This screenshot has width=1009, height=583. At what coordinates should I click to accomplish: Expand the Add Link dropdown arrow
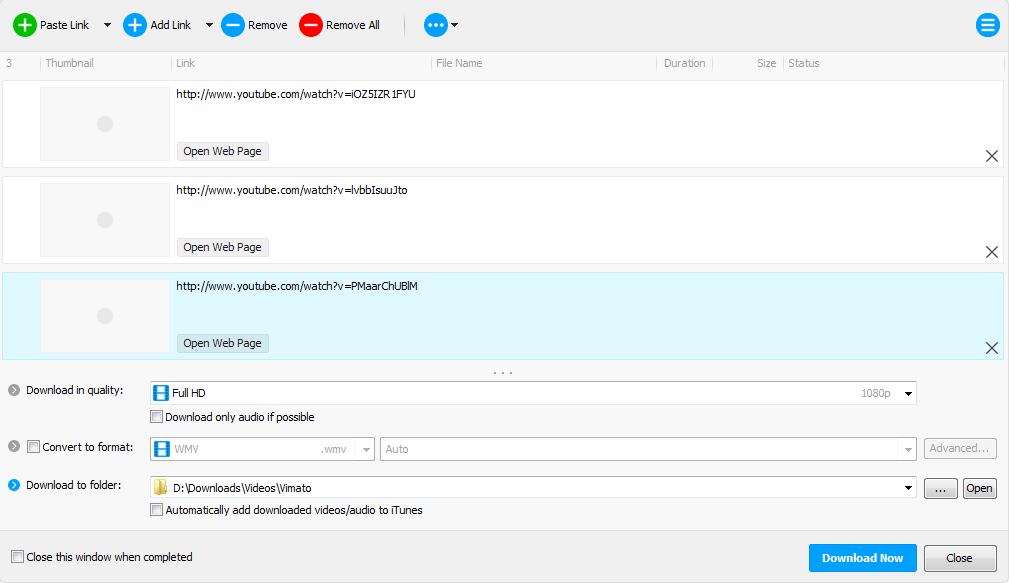pyautogui.click(x=209, y=25)
